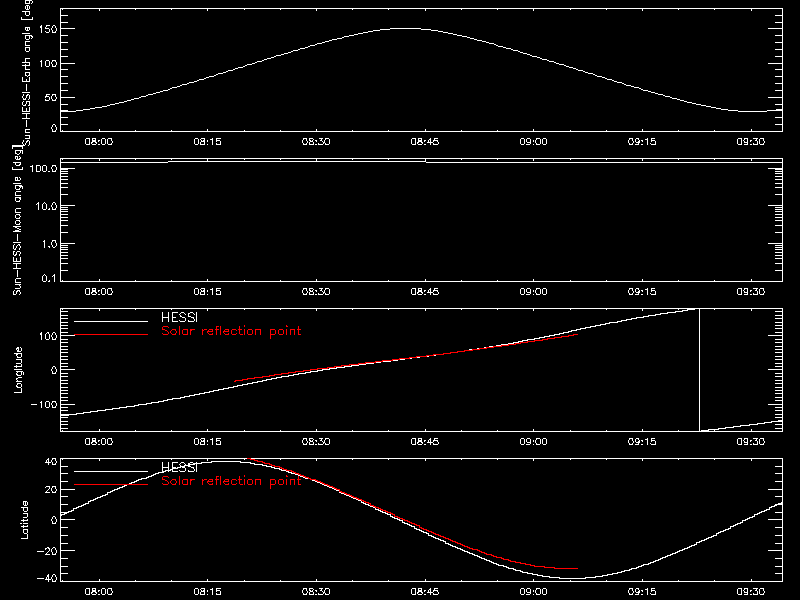The image size is (800, 600).
Task: Select red Solar reflection point label in Latitude plot
Action: pyautogui.click(x=231, y=481)
